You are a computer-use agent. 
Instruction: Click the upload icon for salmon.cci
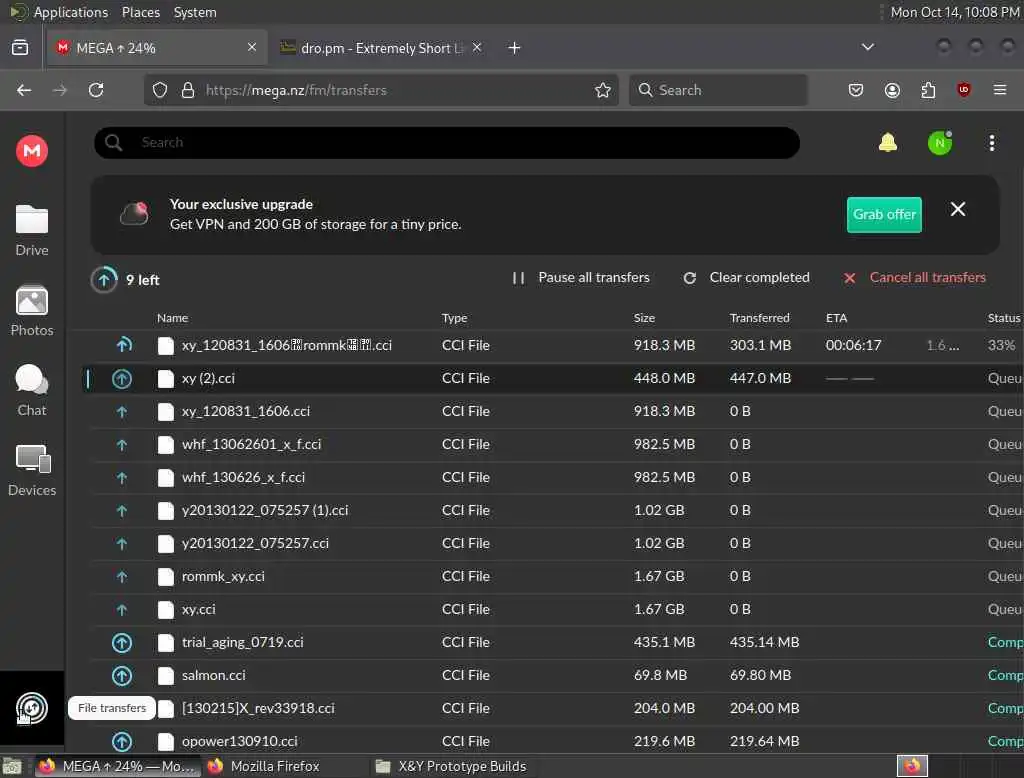click(x=121, y=675)
